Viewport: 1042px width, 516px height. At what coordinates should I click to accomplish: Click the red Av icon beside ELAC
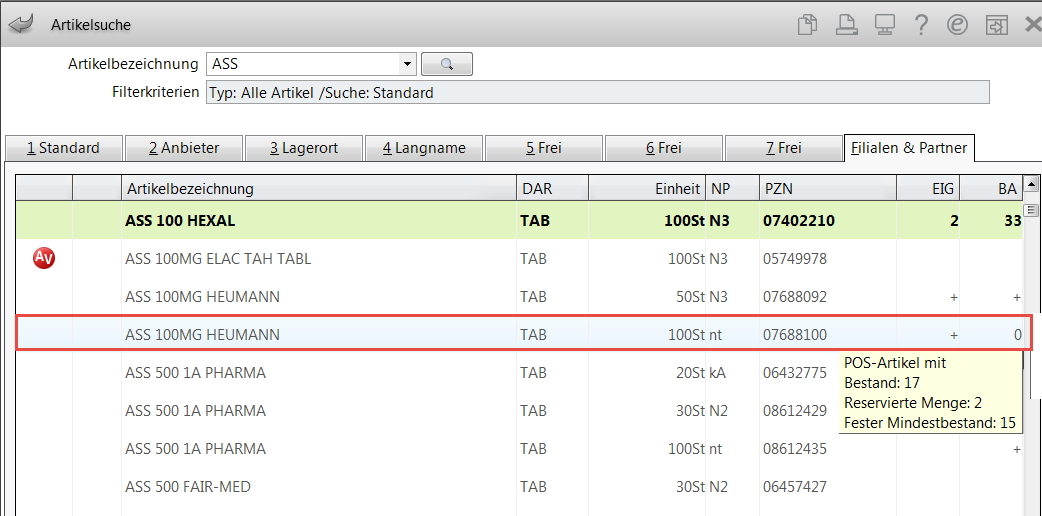tap(44, 258)
